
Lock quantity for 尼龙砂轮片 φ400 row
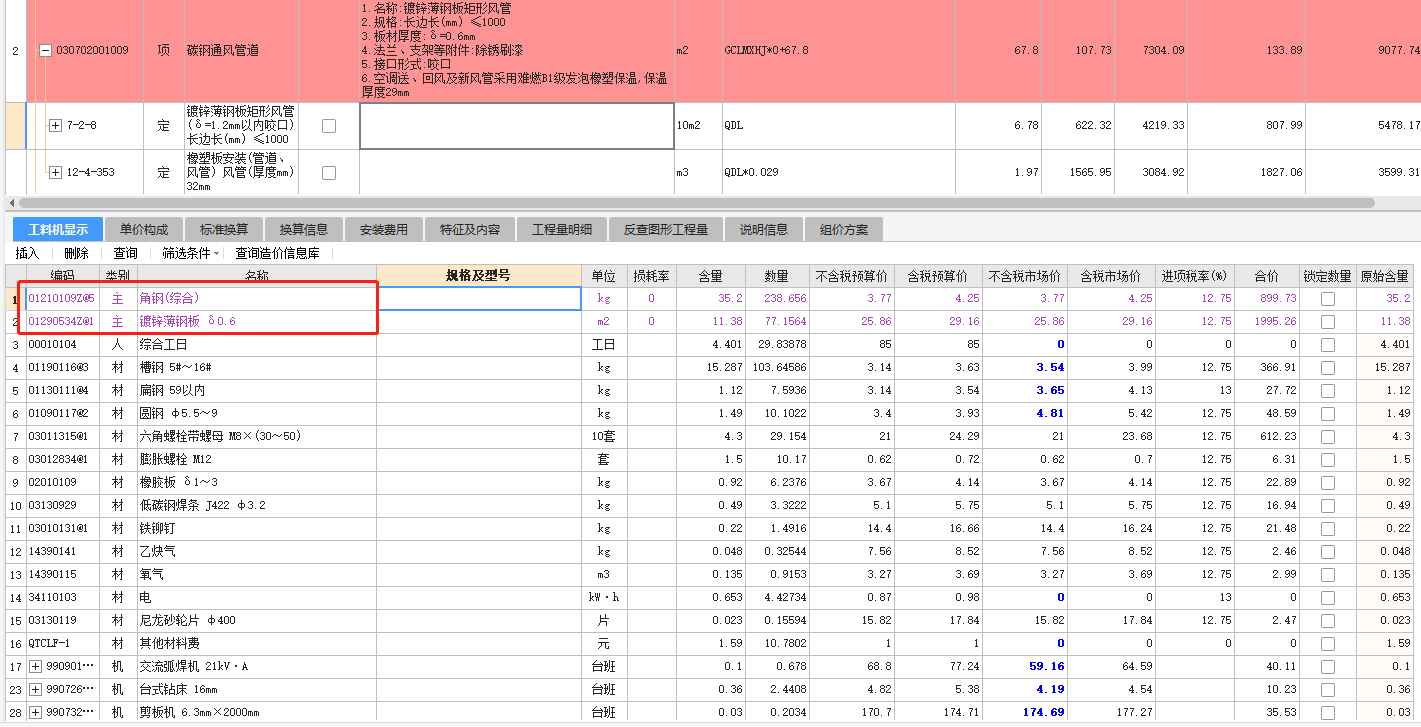coord(1327,620)
